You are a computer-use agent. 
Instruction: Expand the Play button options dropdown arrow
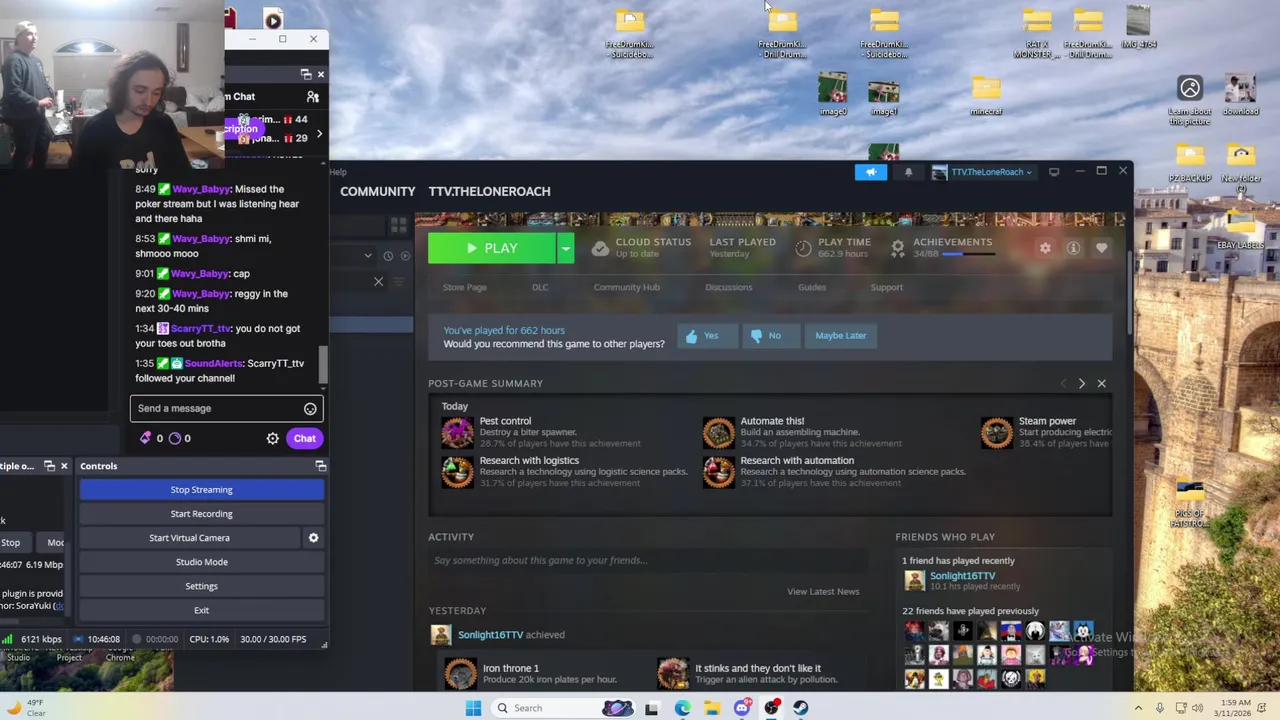click(x=566, y=248)
